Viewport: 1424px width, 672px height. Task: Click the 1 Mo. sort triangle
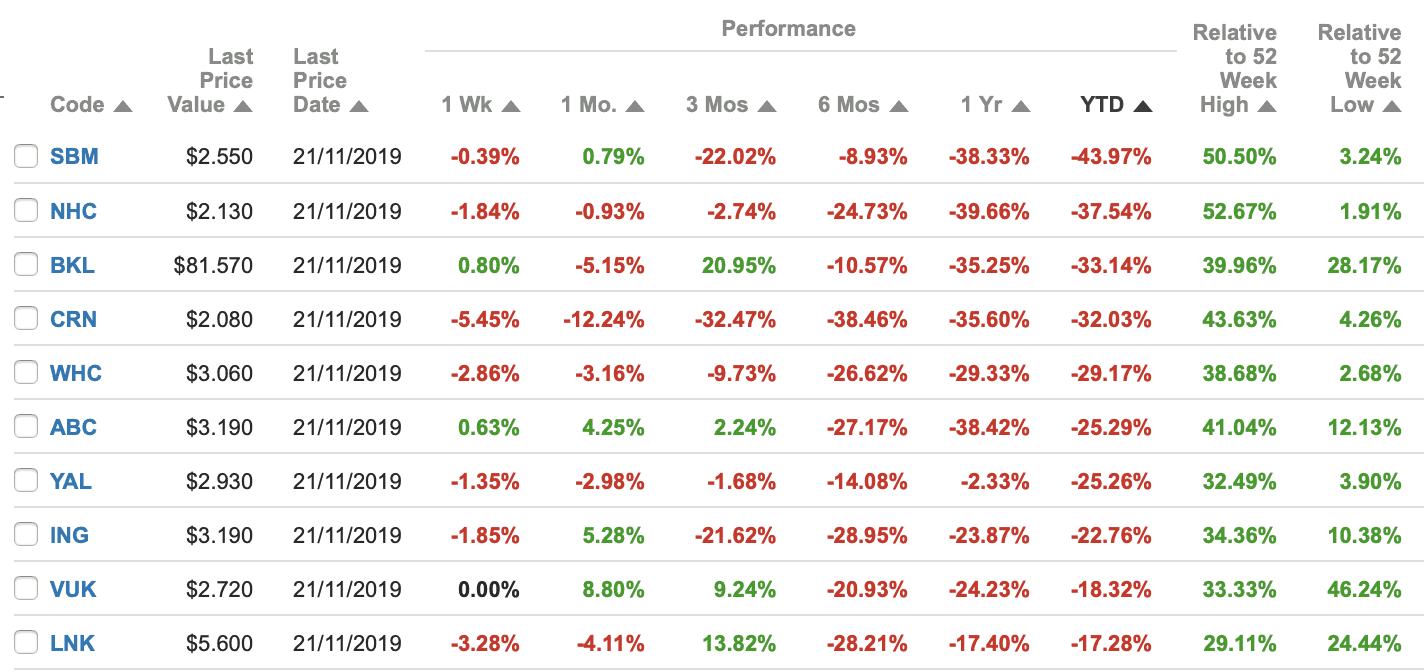tap(635, 106)
